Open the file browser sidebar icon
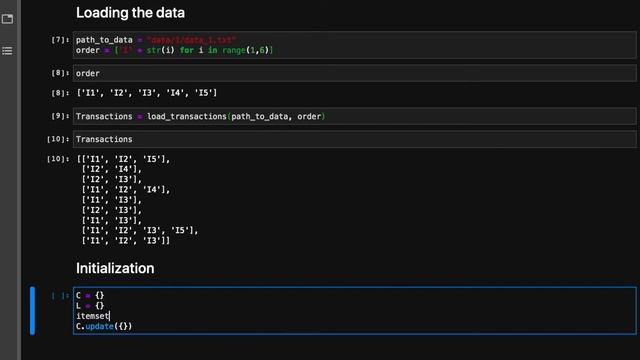 click(7, 19)
